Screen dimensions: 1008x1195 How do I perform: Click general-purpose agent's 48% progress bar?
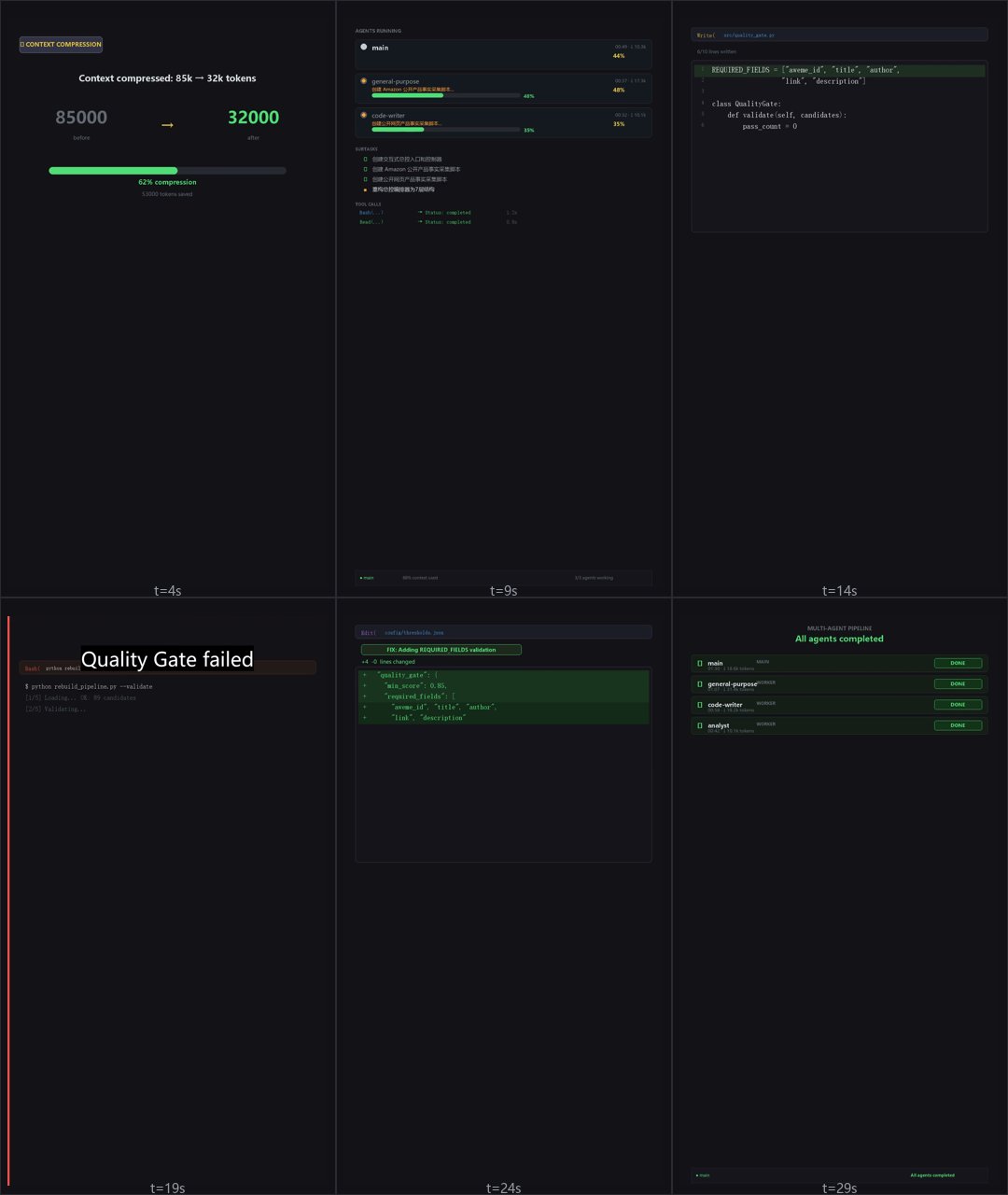[x=445, y=95]
